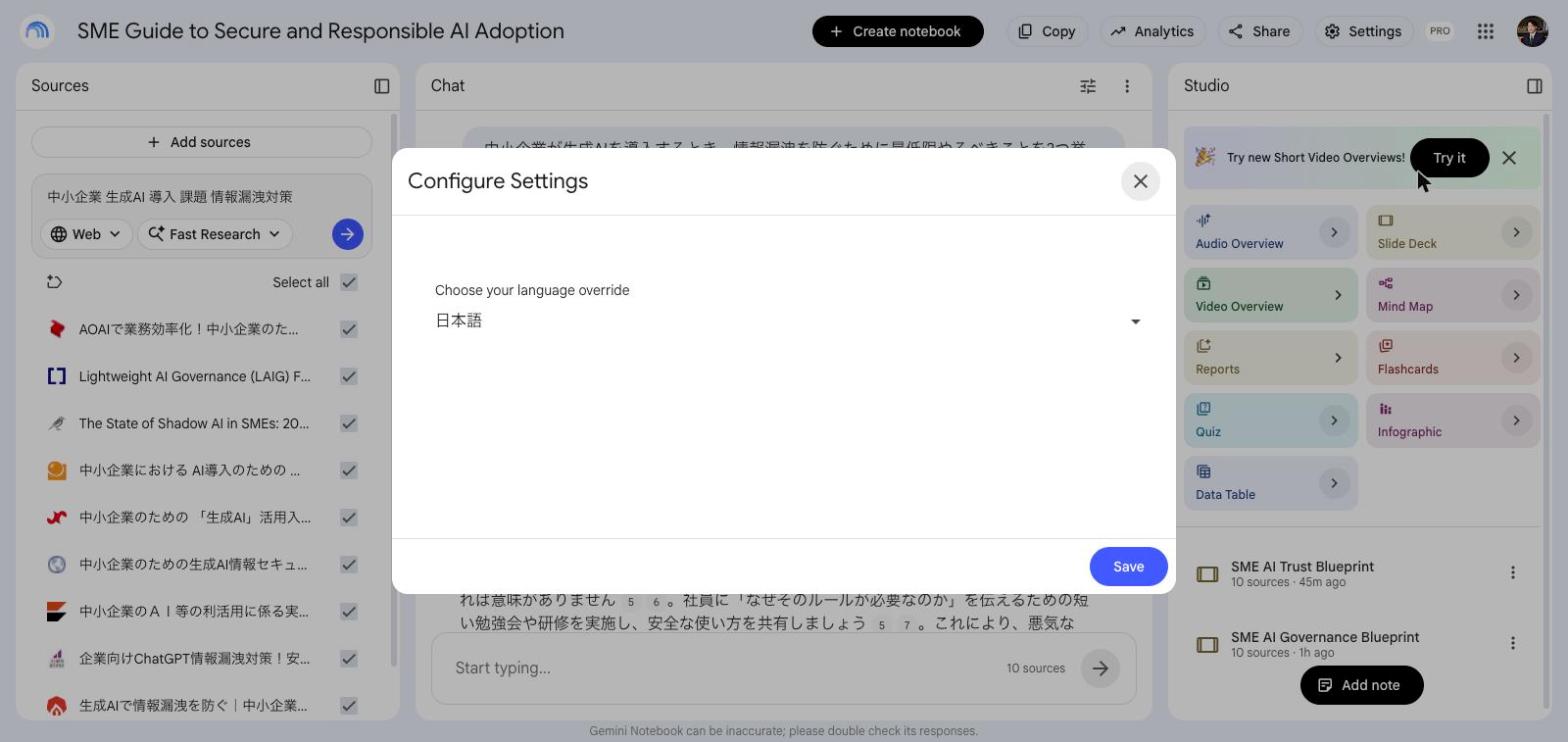This screenshot has width=1568, height=742.
Task: Close the Configure Settings dialog
Action: coord(1140,181)
